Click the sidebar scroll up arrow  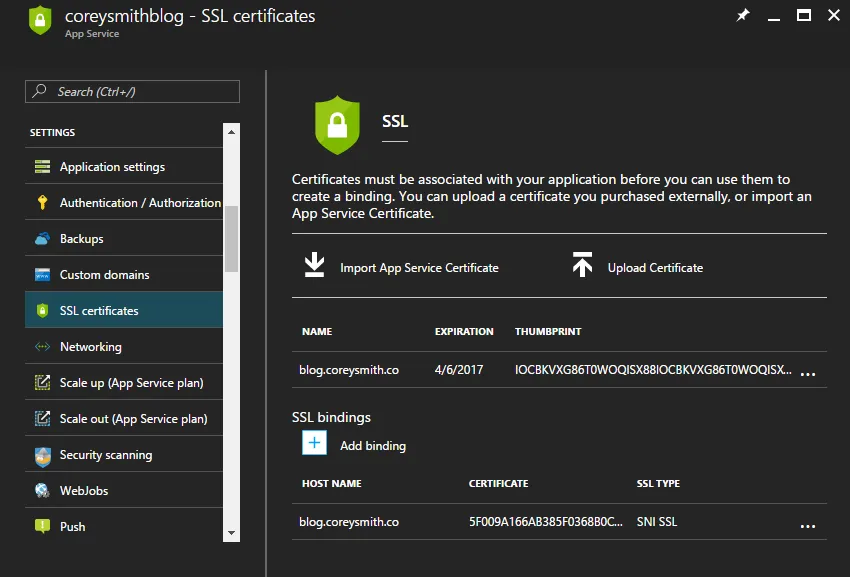pos(231,132)
